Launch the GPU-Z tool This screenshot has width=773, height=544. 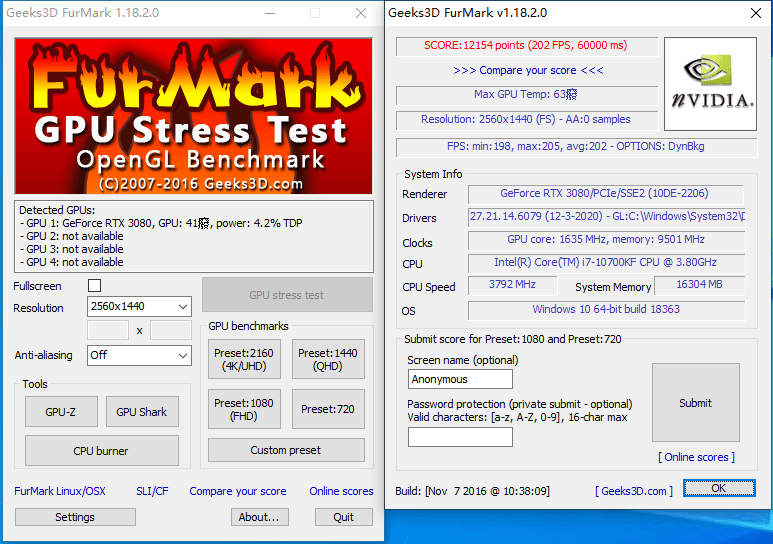(60, 412)
